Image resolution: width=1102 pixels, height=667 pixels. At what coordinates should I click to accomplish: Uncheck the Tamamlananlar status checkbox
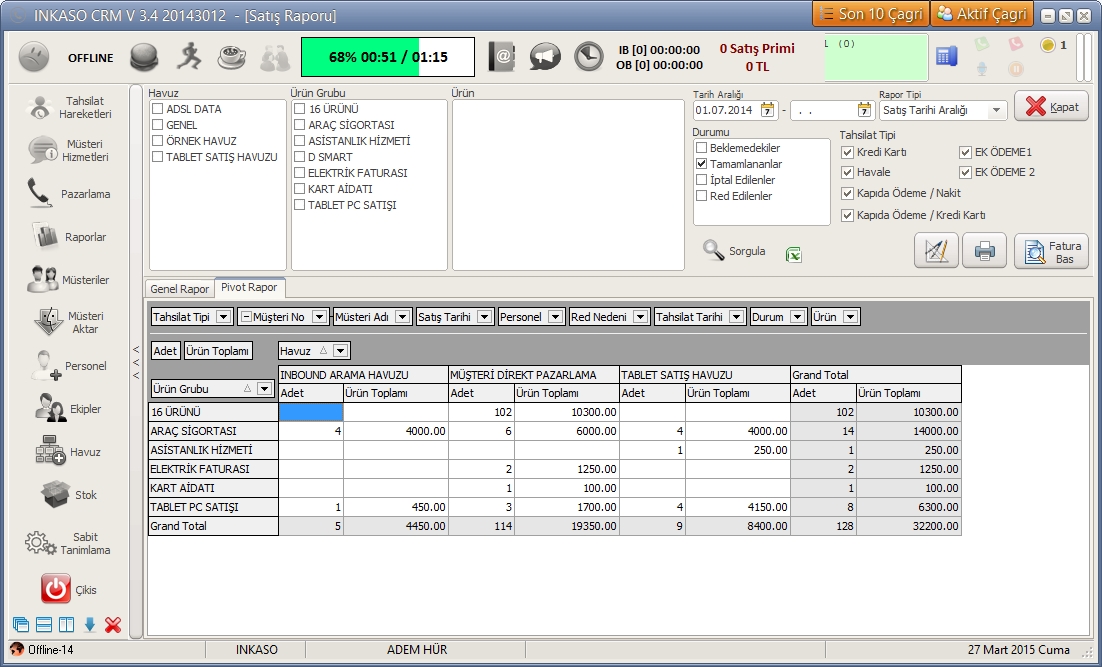[x=701, y=164]
